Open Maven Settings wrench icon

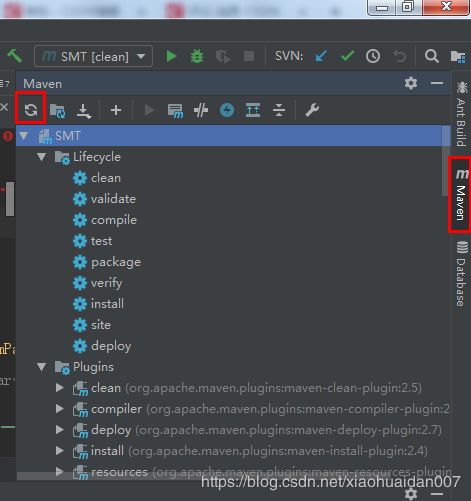coord(312,110)
